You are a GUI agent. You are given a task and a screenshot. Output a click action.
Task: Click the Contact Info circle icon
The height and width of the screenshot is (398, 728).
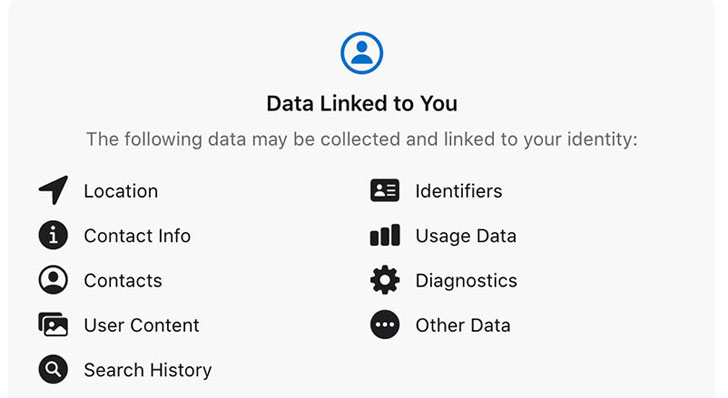click(53, 235)
